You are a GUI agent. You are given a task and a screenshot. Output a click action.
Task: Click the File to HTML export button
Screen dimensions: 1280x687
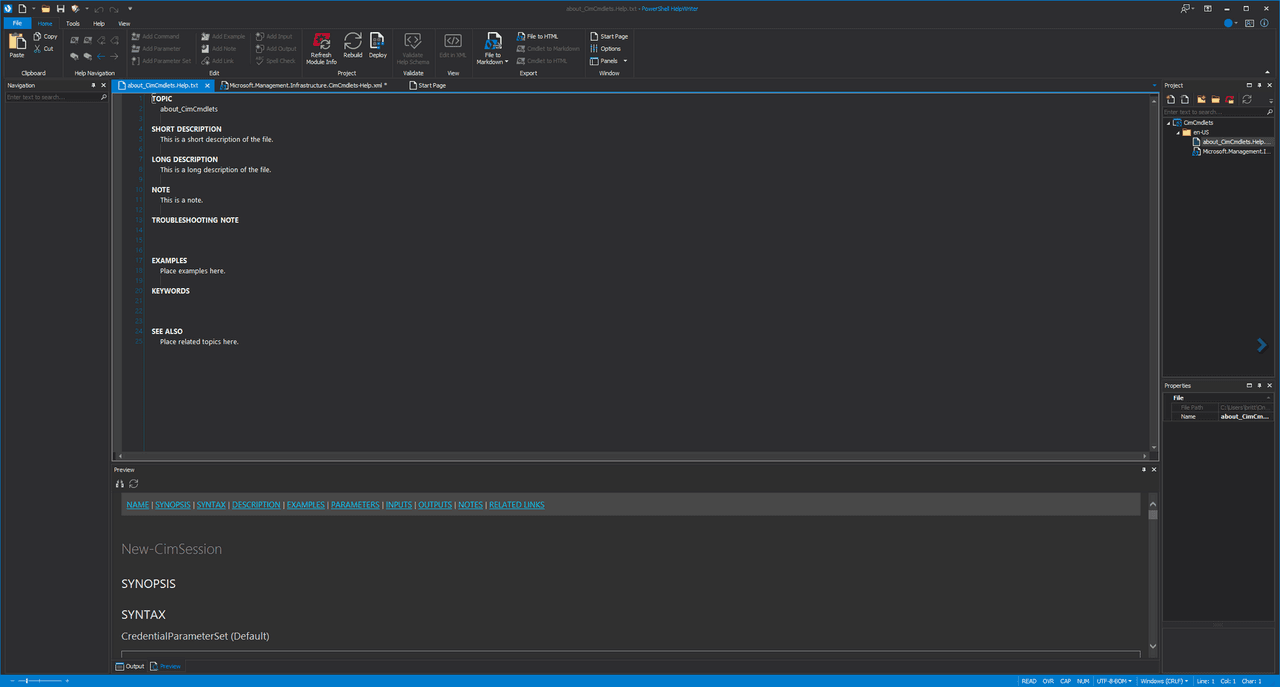tap(537, 36)
